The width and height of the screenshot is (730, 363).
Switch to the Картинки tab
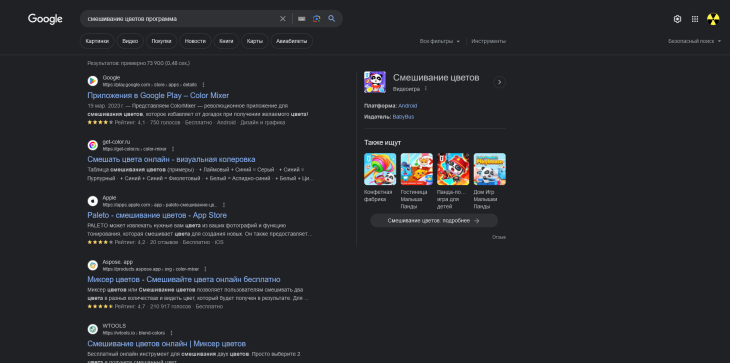pos(97,41)
